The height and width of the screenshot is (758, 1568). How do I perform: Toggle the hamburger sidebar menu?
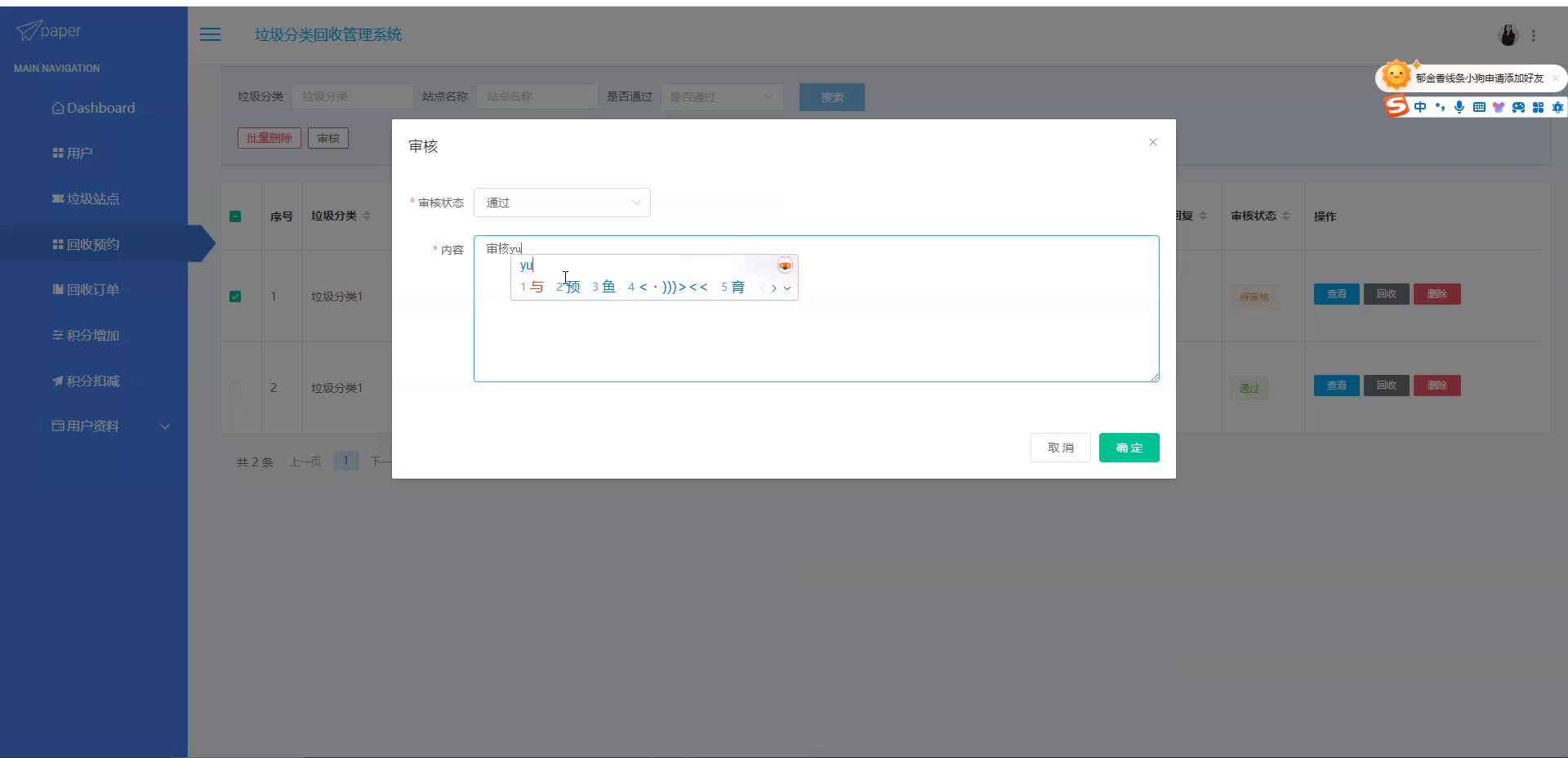point(210,34)
